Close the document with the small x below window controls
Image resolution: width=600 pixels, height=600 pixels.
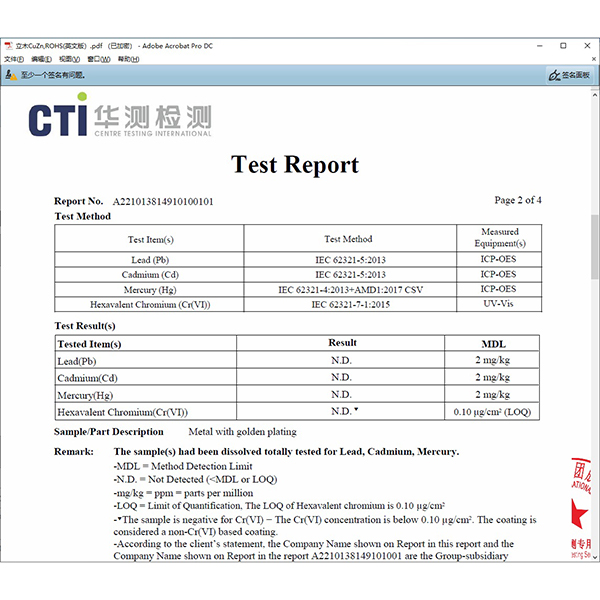point(593,59)
